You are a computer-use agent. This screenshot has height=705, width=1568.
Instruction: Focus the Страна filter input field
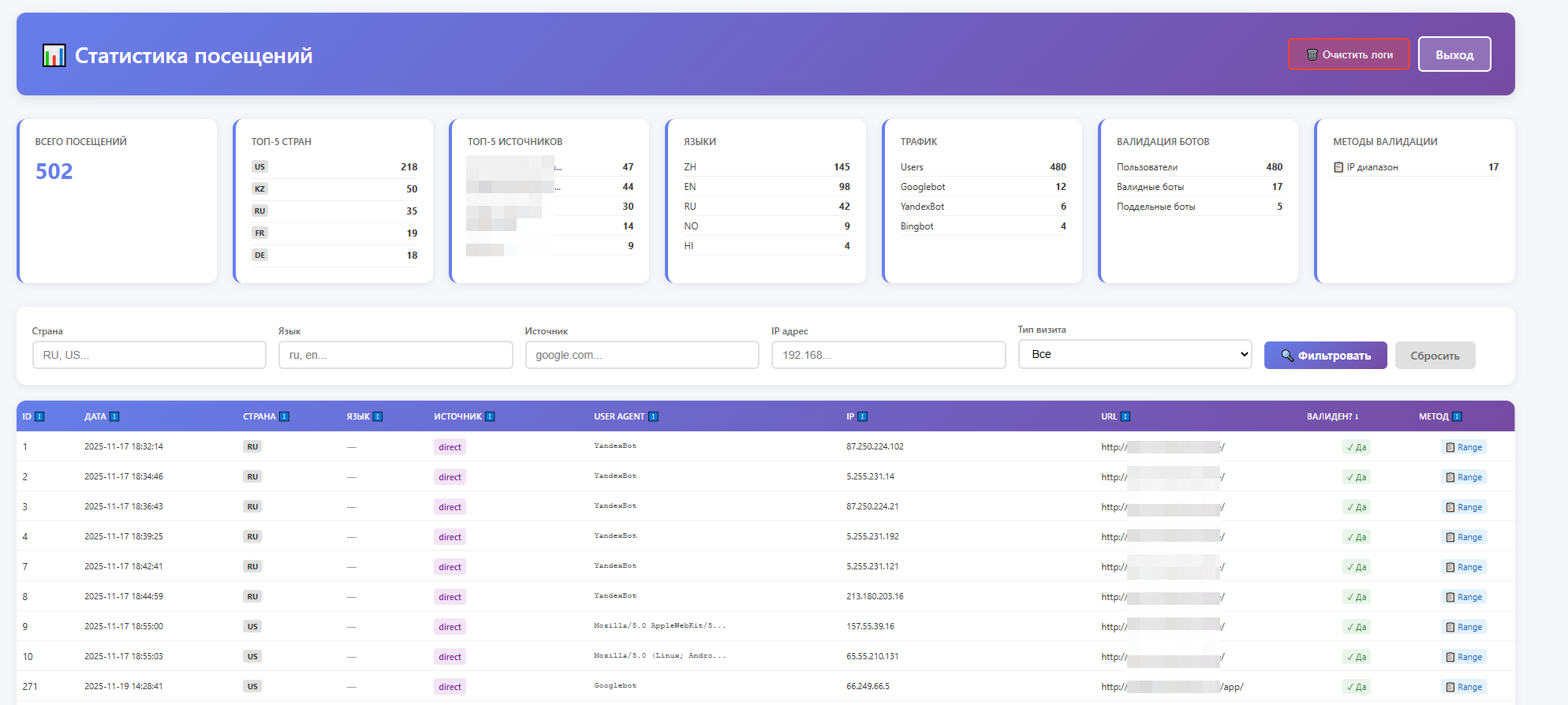(149, 355)
